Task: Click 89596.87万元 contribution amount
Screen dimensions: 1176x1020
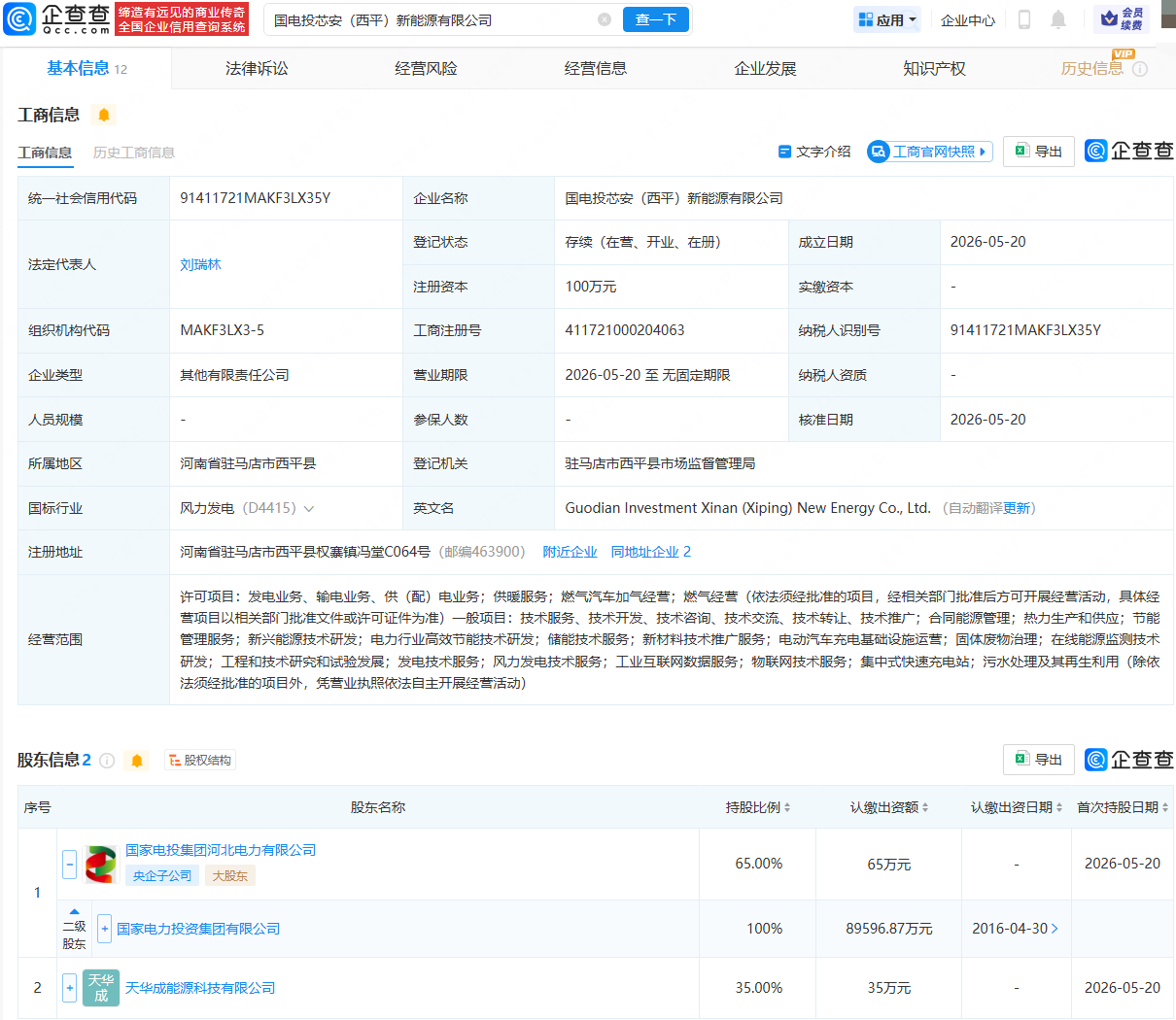Action: click(889, 929)
